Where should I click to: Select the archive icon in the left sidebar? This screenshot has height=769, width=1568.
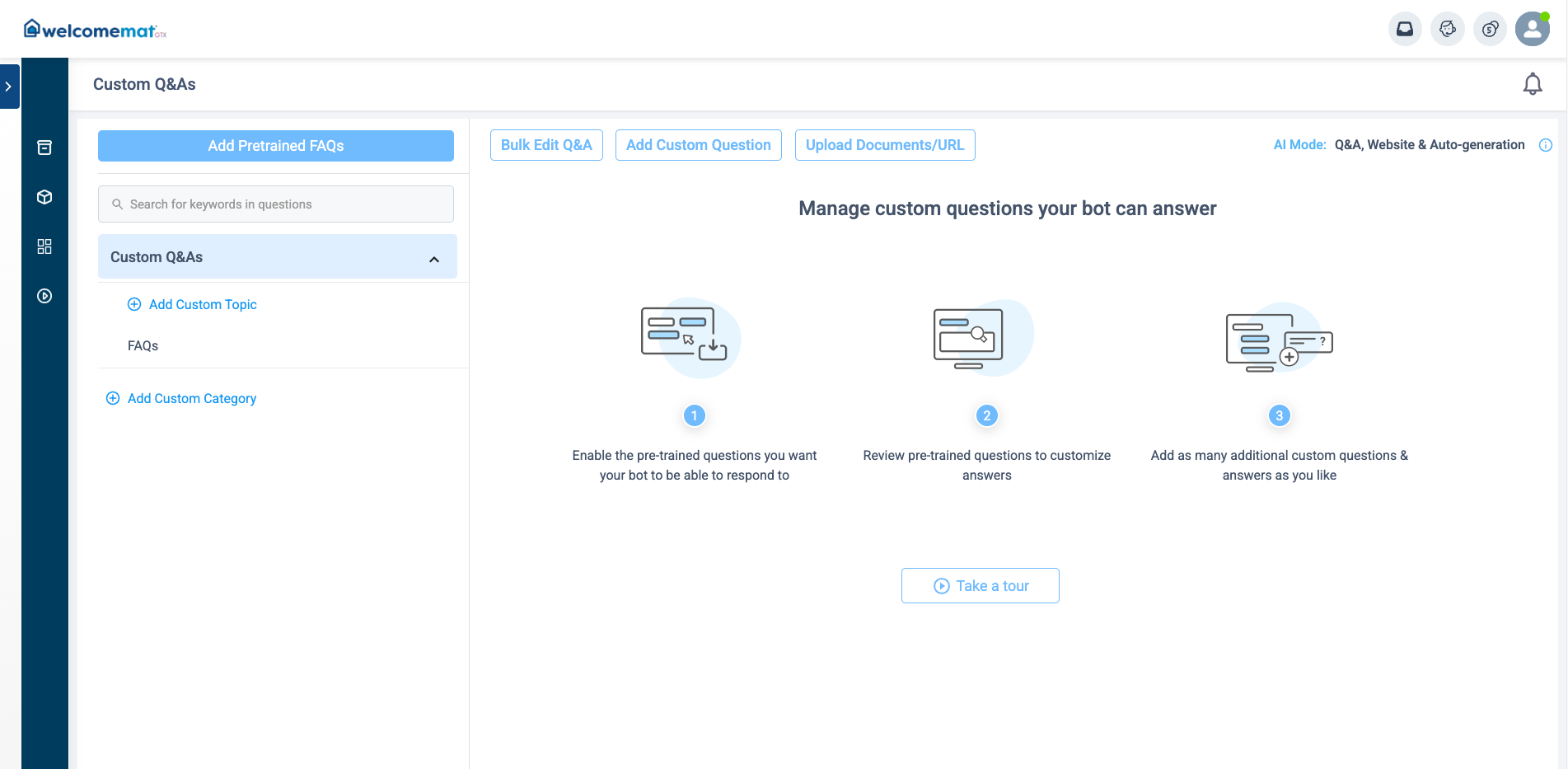[x=44, y=148]
